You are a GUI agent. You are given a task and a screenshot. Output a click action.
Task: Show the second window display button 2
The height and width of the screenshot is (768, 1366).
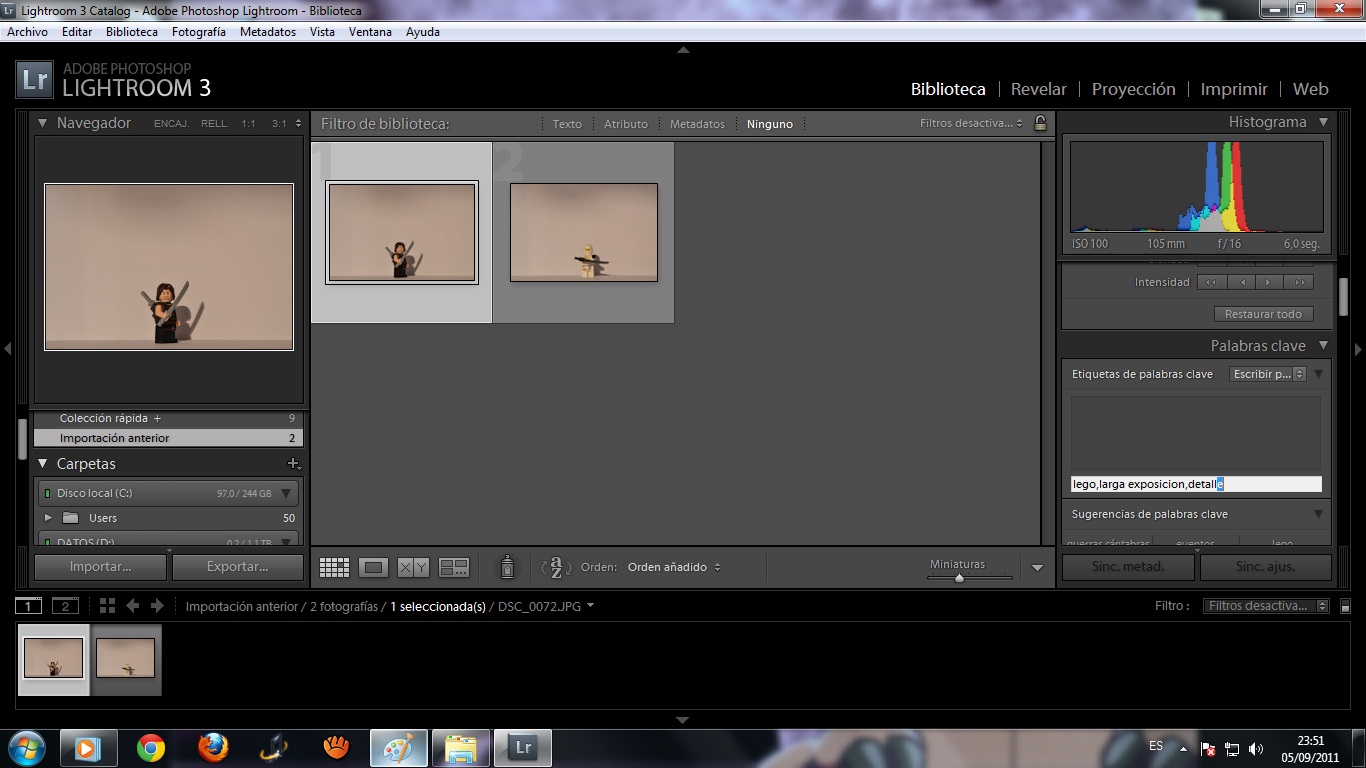65,606
